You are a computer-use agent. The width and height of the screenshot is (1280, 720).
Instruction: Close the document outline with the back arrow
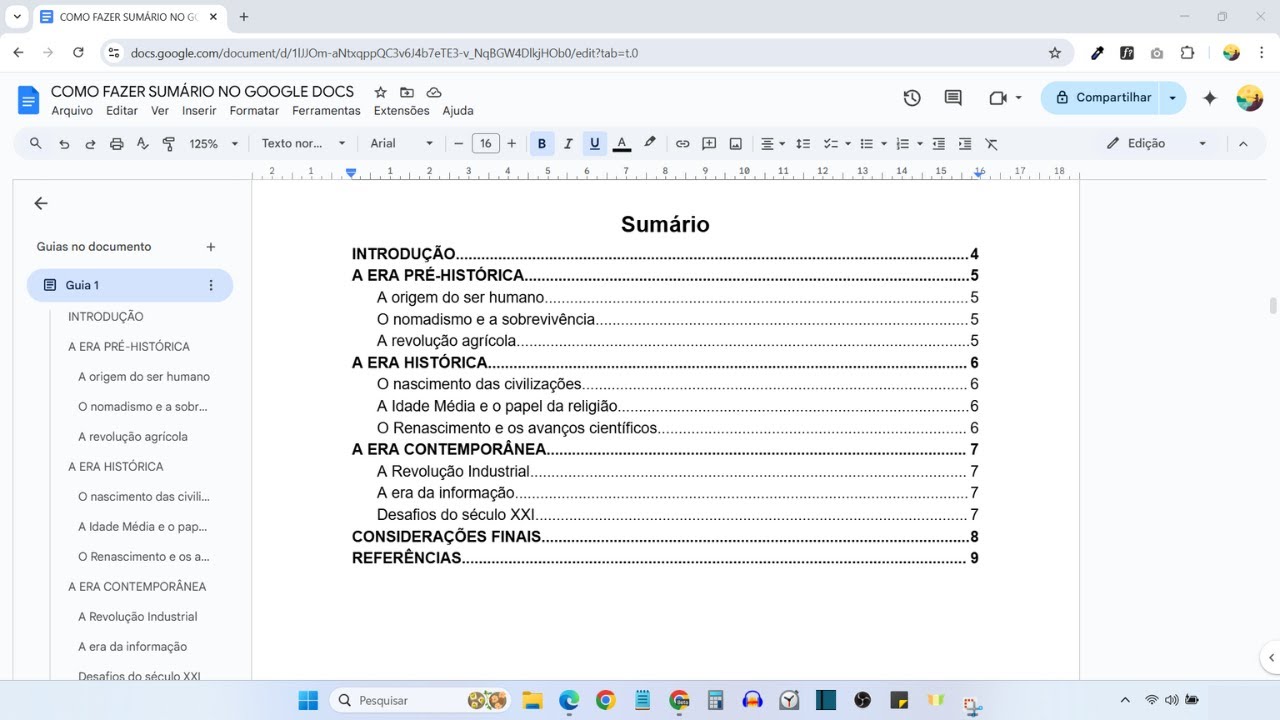click(x=41, y=203)
